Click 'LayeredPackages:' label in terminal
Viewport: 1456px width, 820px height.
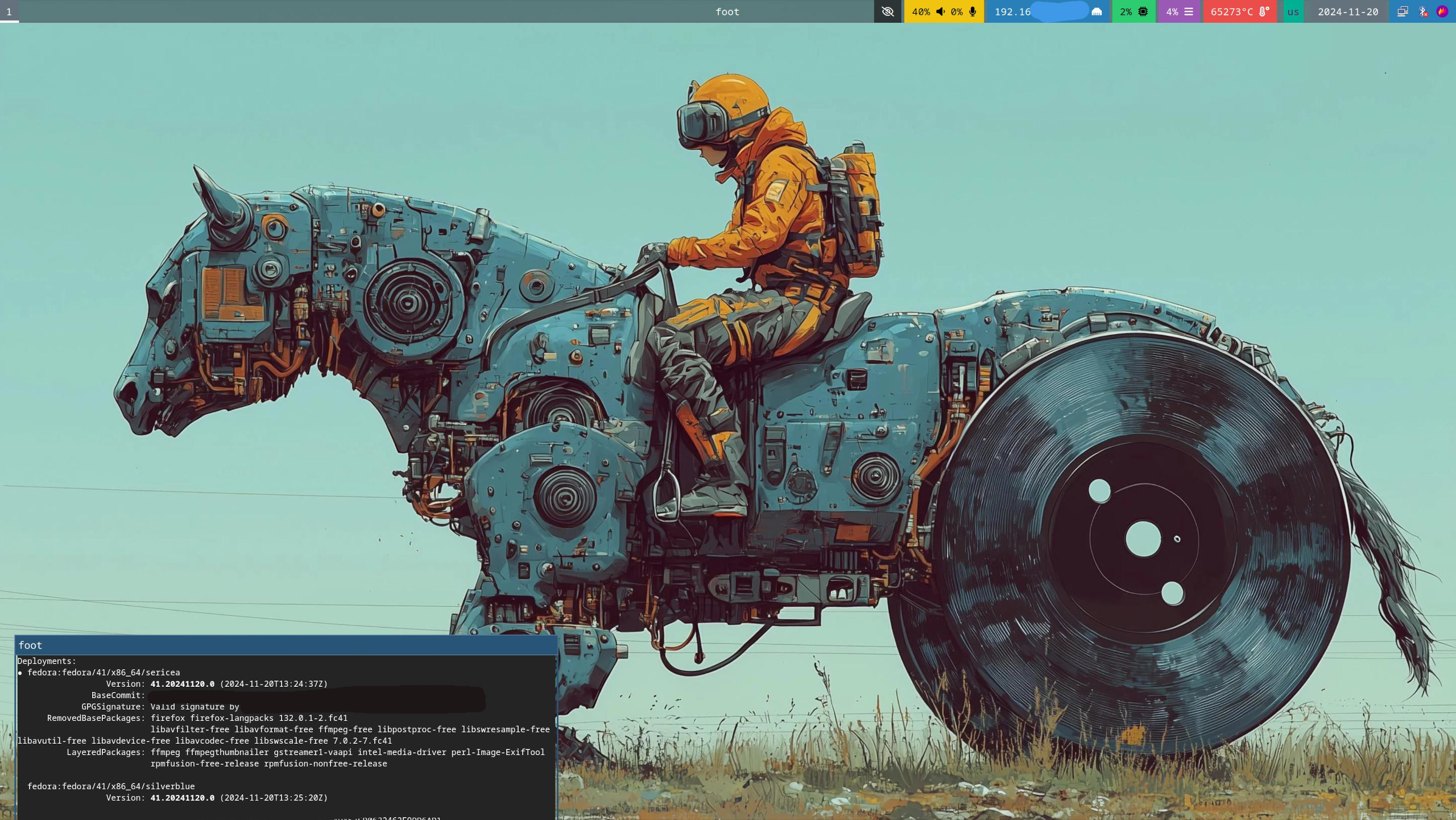(x=106, y=752)
